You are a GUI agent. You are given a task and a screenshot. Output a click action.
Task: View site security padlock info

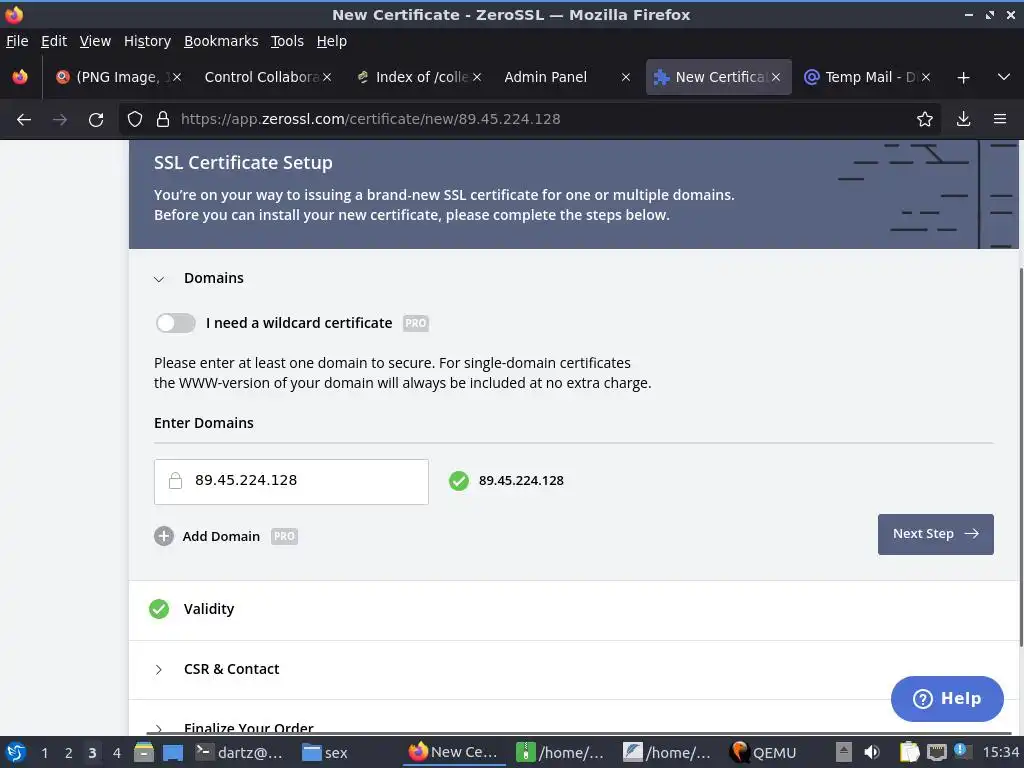point(163,120)
